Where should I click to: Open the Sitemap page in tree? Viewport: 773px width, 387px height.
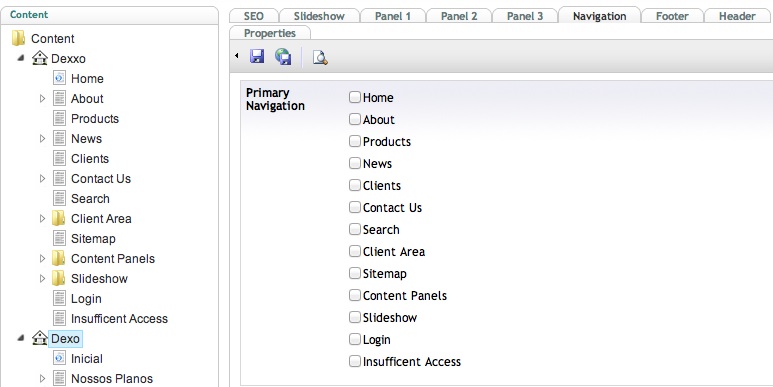point(93,238)
